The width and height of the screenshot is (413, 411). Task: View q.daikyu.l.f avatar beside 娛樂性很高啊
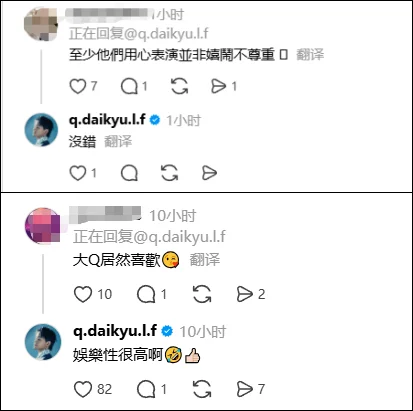[43, 342]
